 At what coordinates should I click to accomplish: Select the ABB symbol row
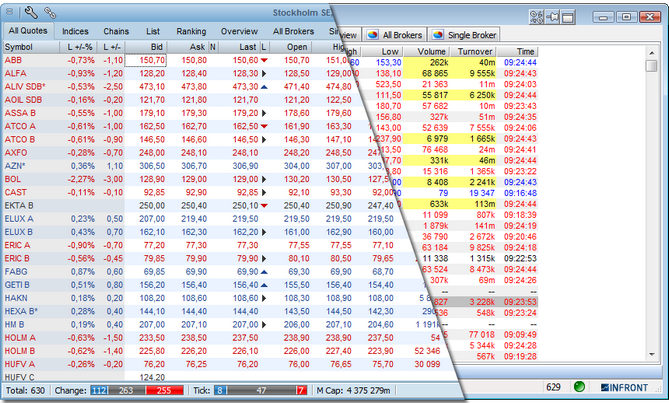coord(13,60)
